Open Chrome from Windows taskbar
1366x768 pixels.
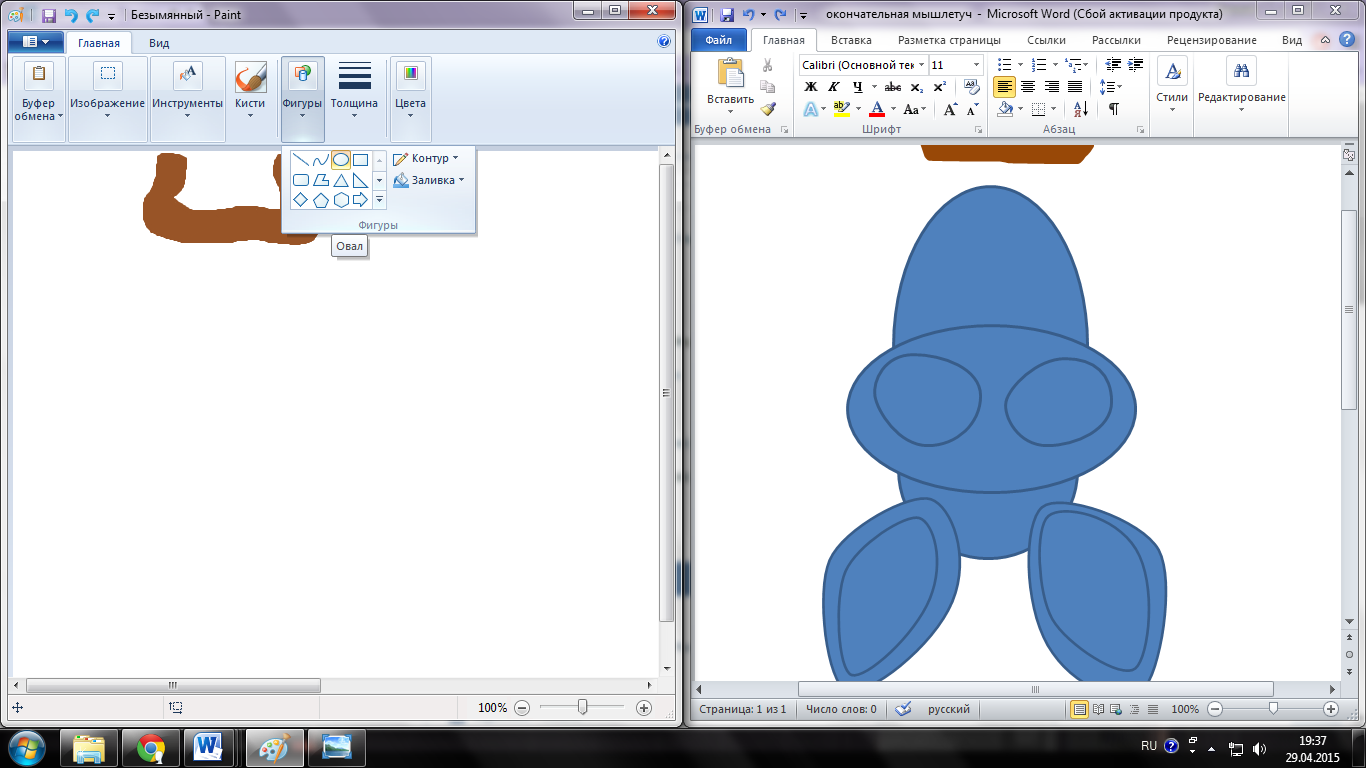point(152,747)
